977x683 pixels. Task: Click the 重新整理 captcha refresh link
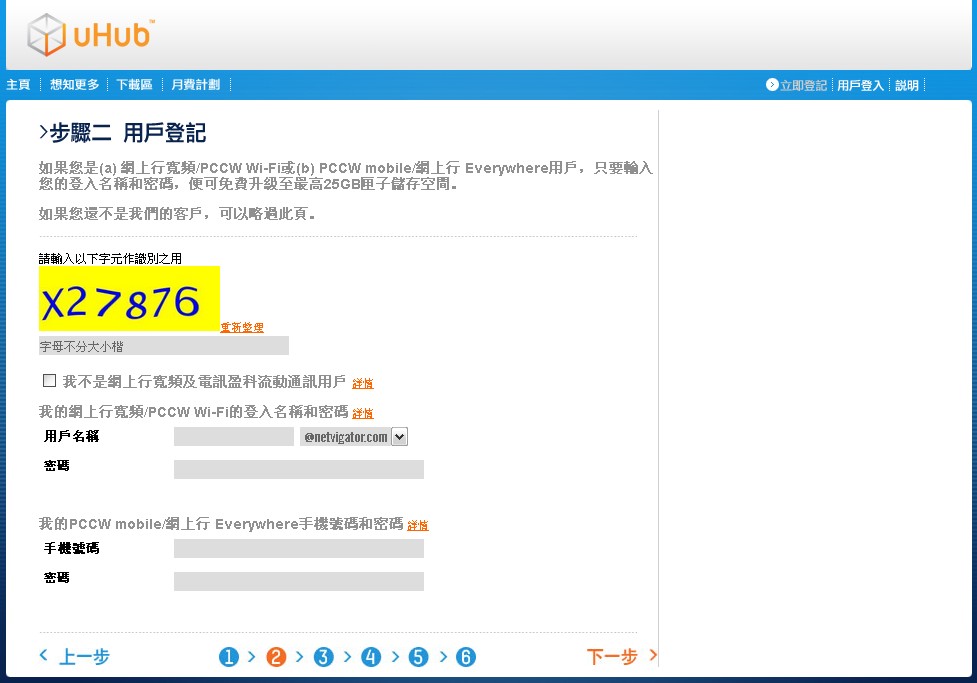tap(242, 328)
